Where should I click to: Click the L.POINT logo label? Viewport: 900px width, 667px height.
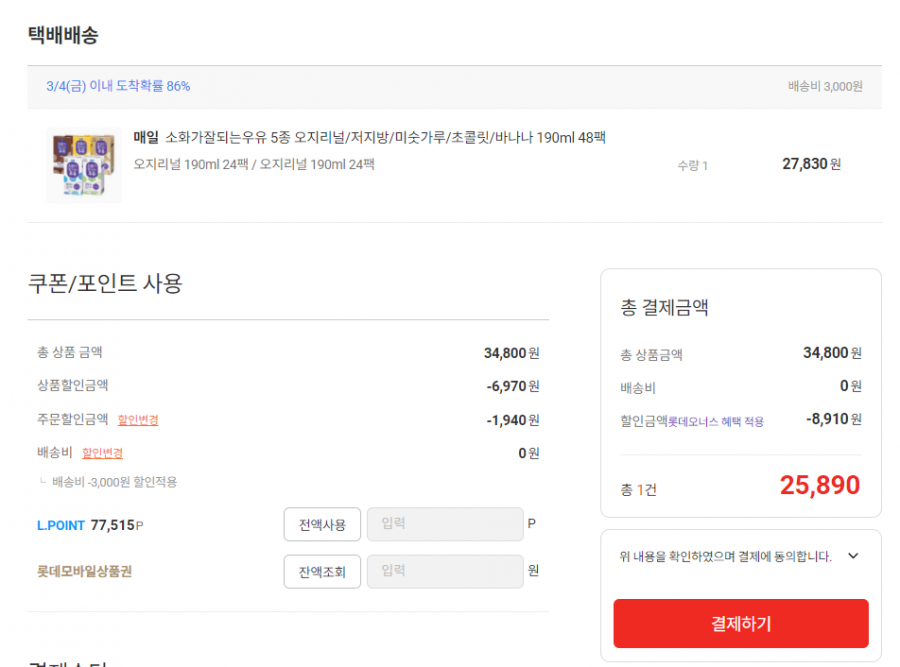[x=61, y=525]
